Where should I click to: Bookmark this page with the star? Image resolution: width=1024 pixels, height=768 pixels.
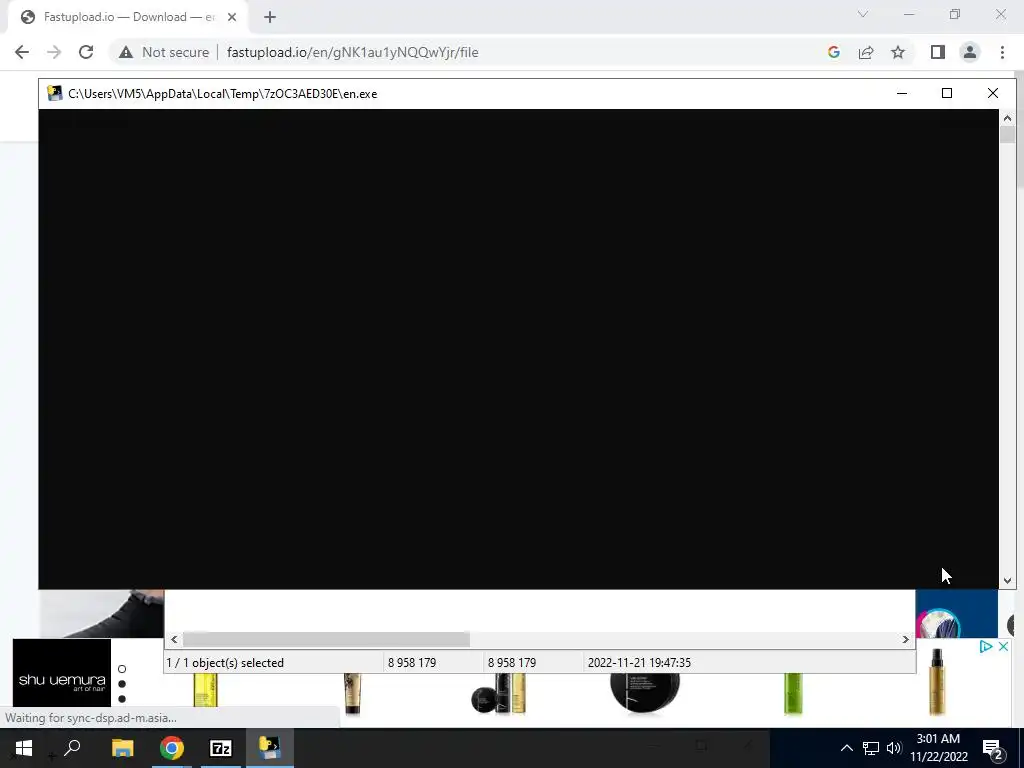(x=898, y=52)
